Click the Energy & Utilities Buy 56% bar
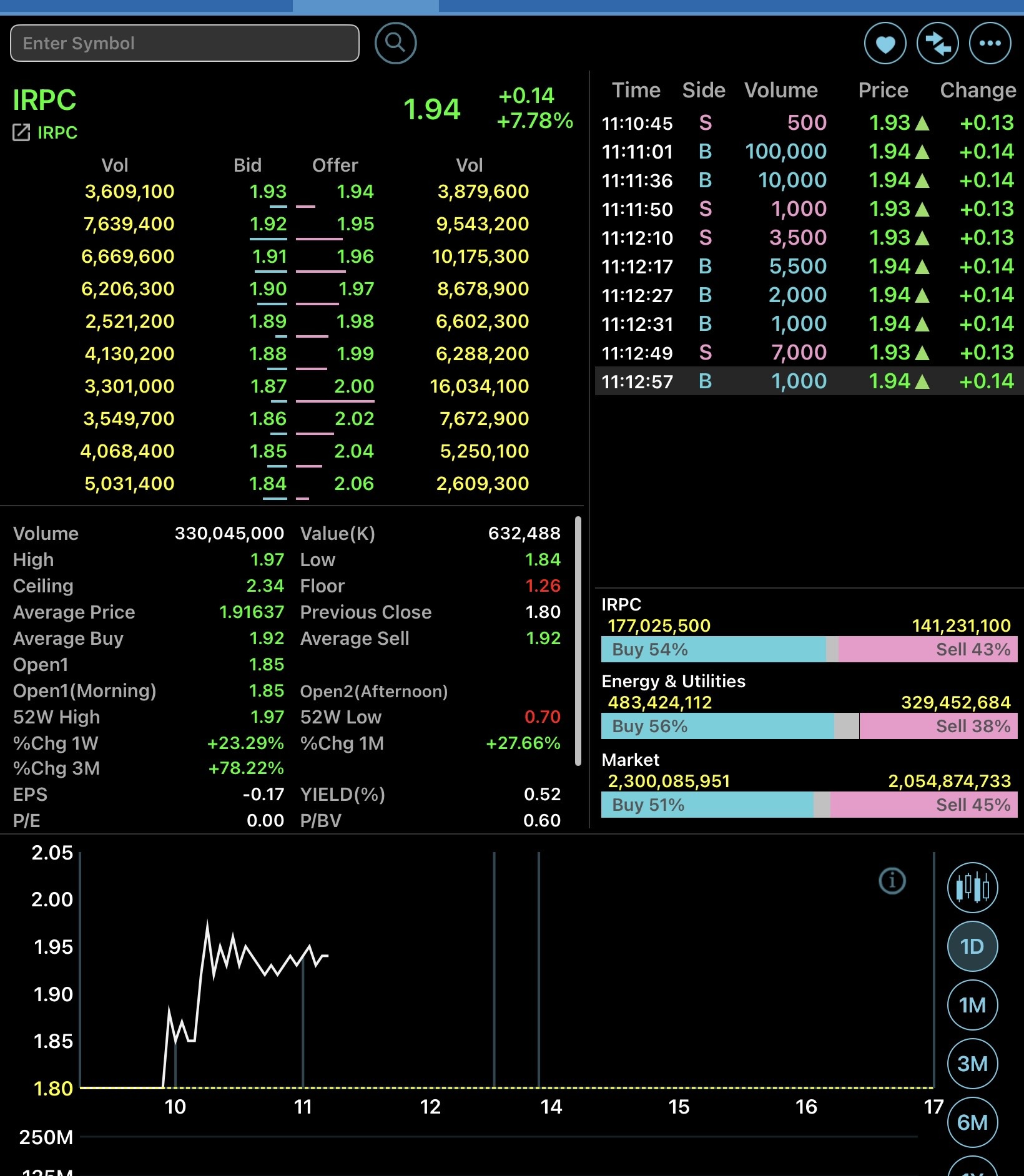Viewport: 1024px width, 1176px height. pos(717,726)
